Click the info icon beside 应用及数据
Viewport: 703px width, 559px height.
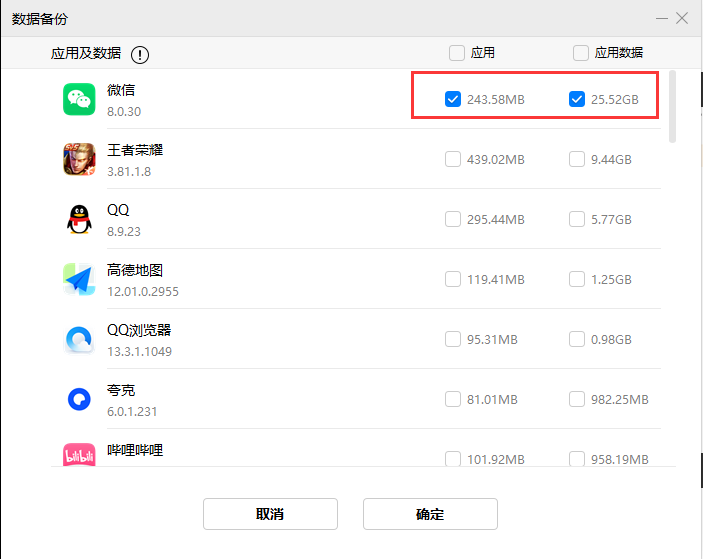[x=140, y=54]
